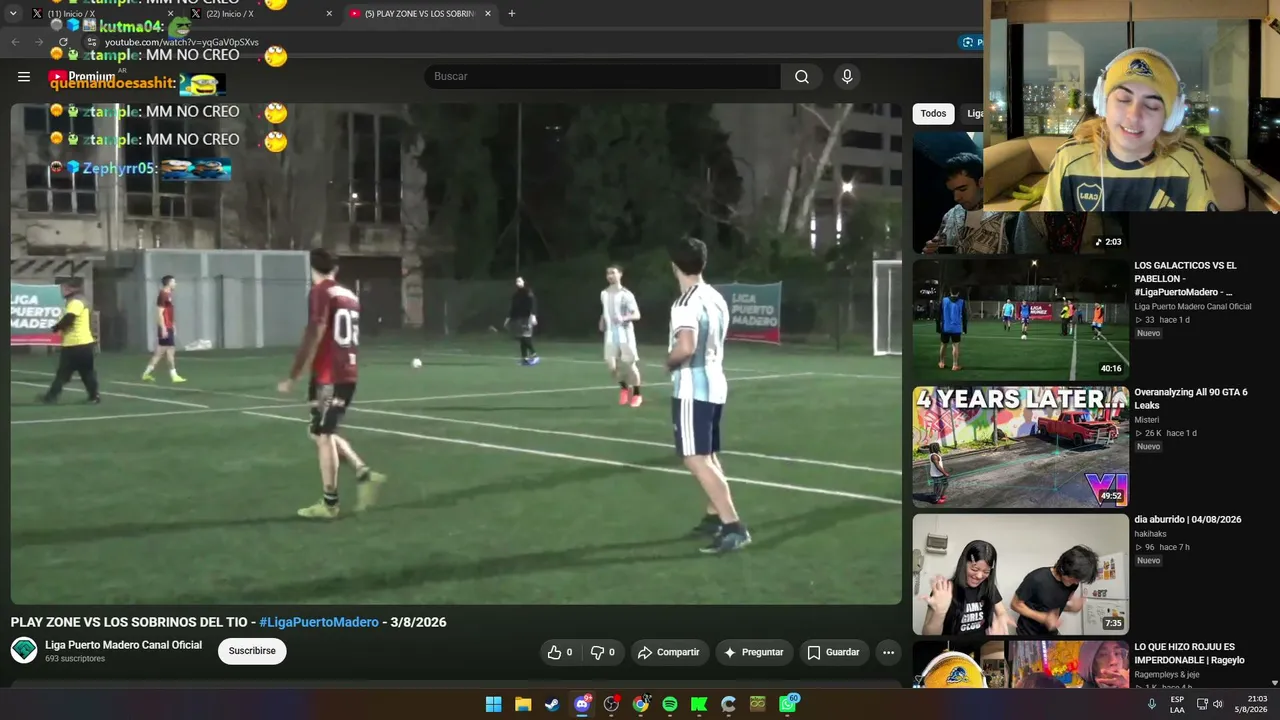Click the 693 suscriptores text
This screenshot has width=1280, height=720.
[75, 659]
